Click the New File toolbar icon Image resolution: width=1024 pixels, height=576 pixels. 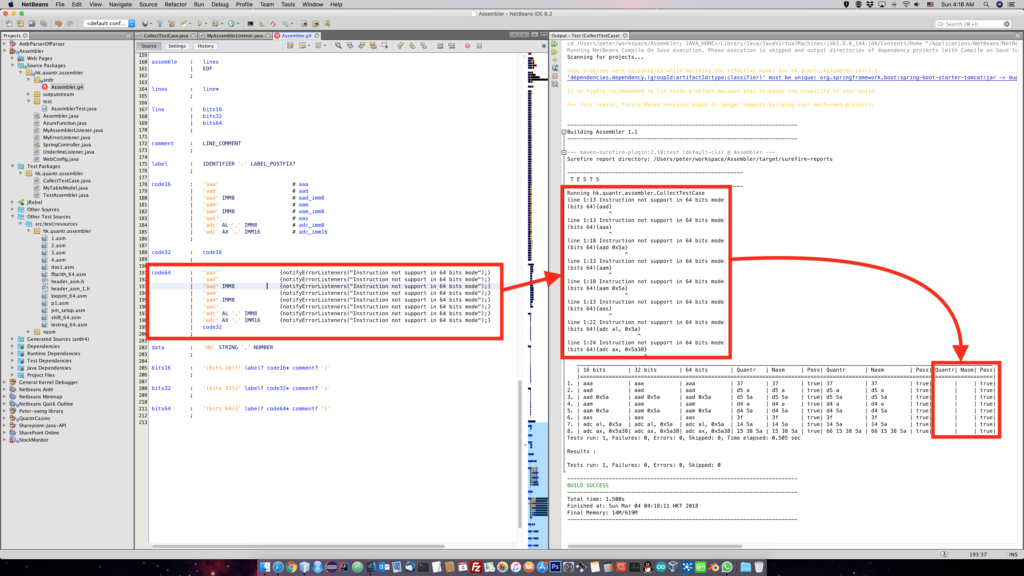tap(8, 24)
